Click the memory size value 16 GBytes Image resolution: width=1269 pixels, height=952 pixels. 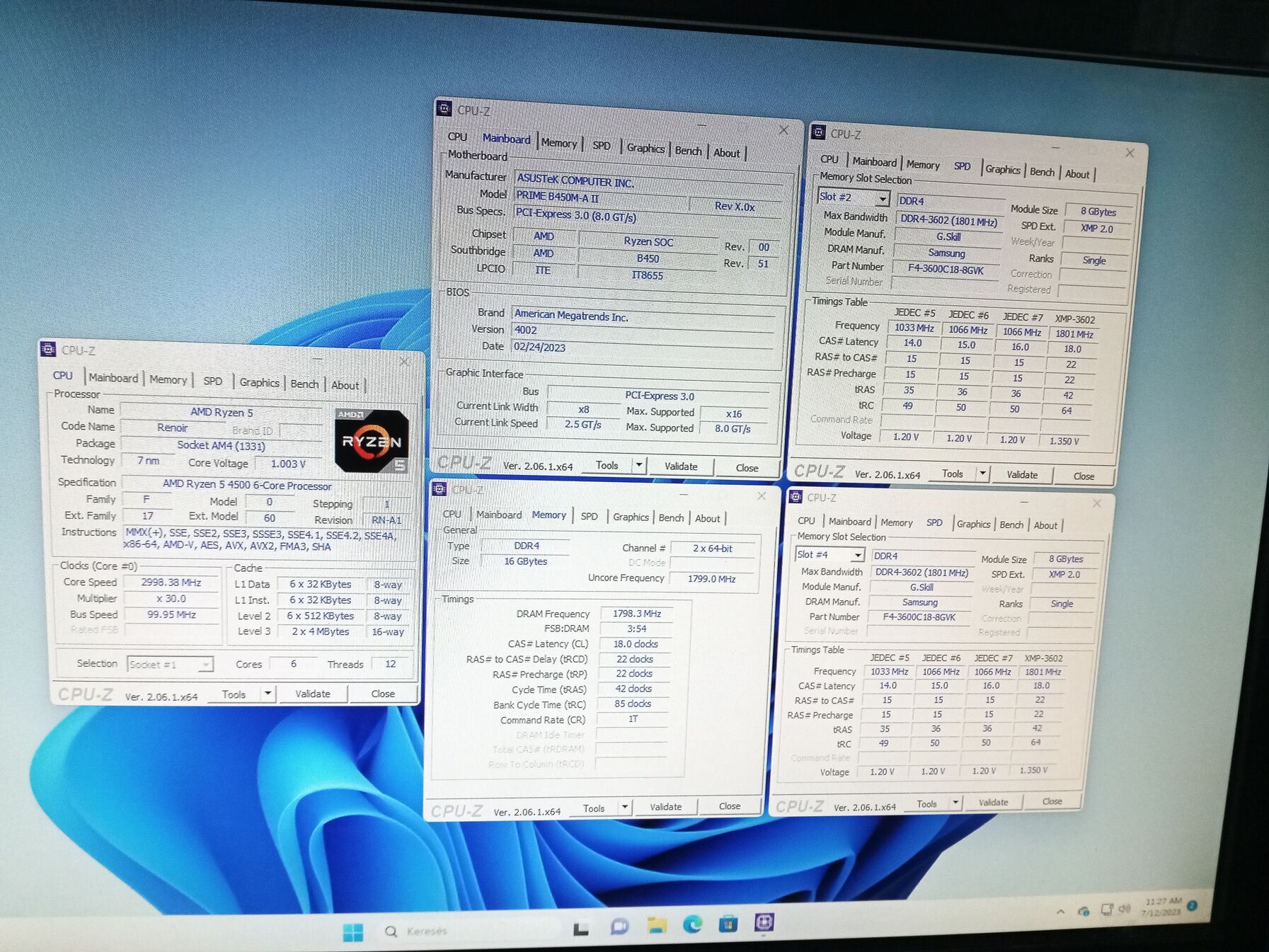point(526,561)
